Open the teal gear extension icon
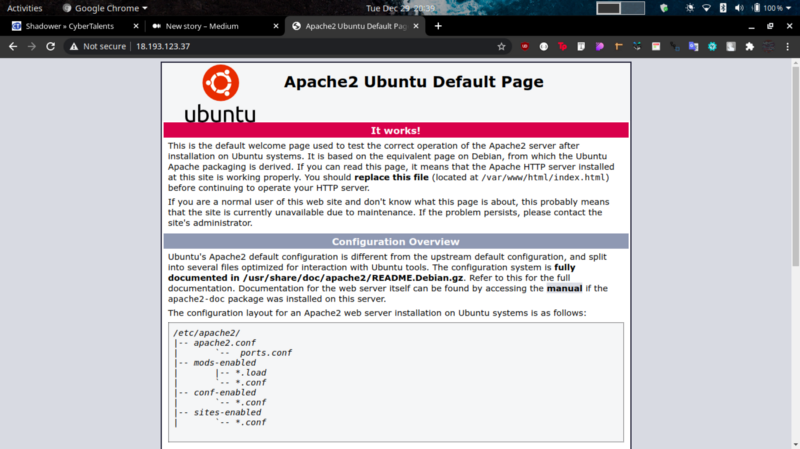Screen dimensions: 800x449 click(x=712, y=46)
